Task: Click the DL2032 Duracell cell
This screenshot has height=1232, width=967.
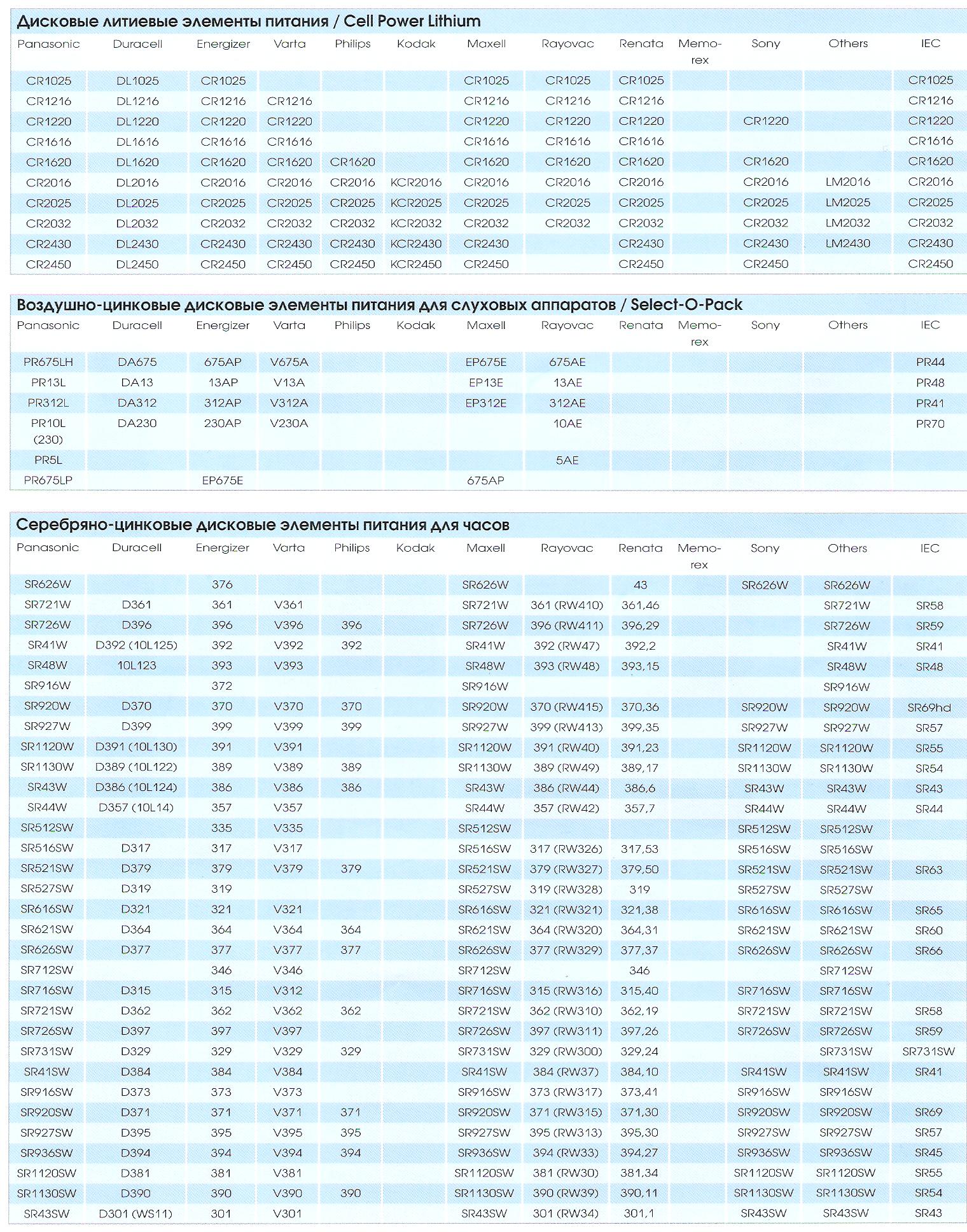Action: tap(137, 223)
